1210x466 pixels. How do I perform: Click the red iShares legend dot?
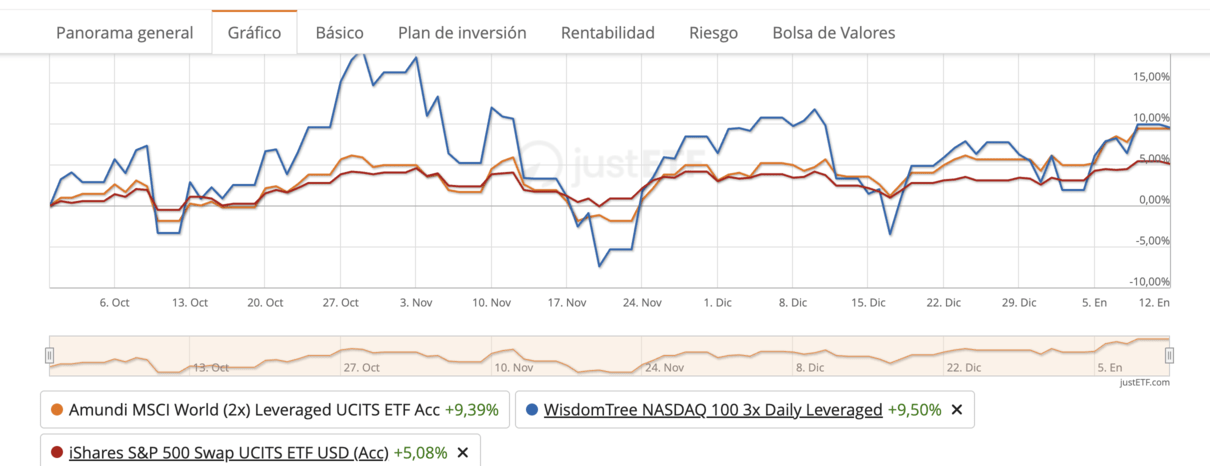[57, 452]
